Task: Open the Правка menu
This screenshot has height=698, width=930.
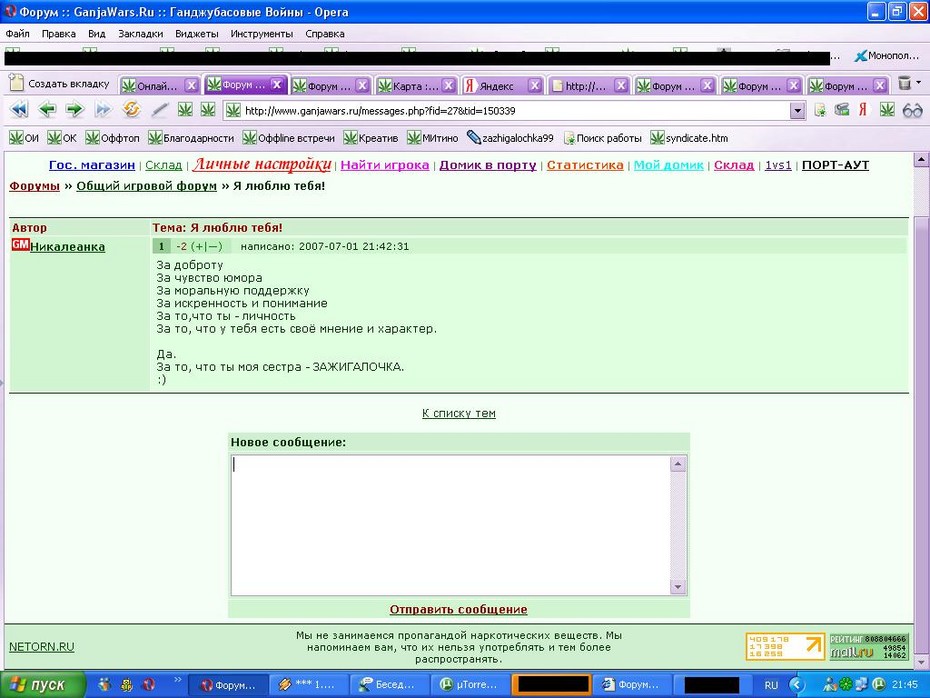Action: click(x=59, y=34)
